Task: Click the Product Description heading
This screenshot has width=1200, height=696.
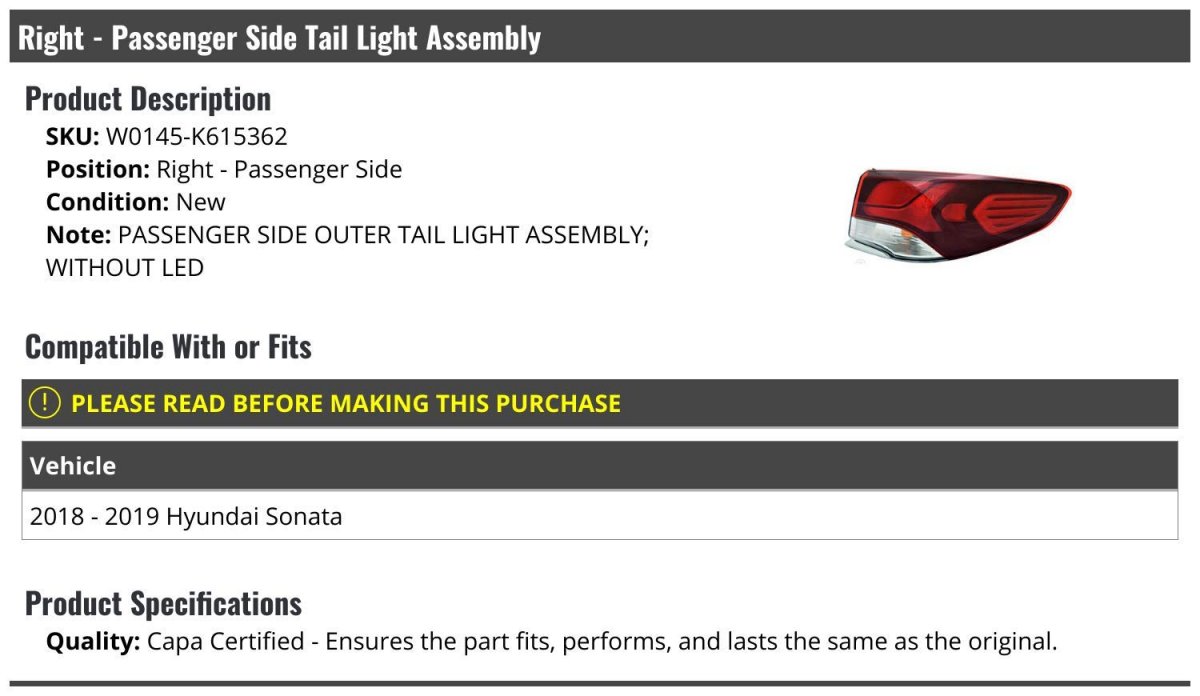Action: (148, 99)
